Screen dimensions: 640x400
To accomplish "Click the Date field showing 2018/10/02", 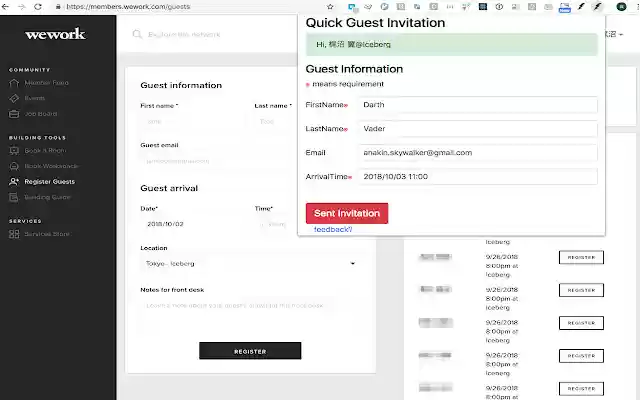I will pos(193,224).
